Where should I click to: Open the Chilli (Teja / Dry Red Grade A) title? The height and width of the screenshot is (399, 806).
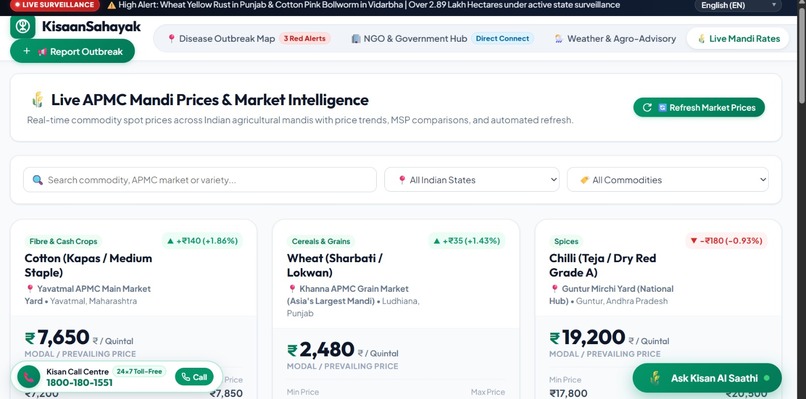pos(602,265)
